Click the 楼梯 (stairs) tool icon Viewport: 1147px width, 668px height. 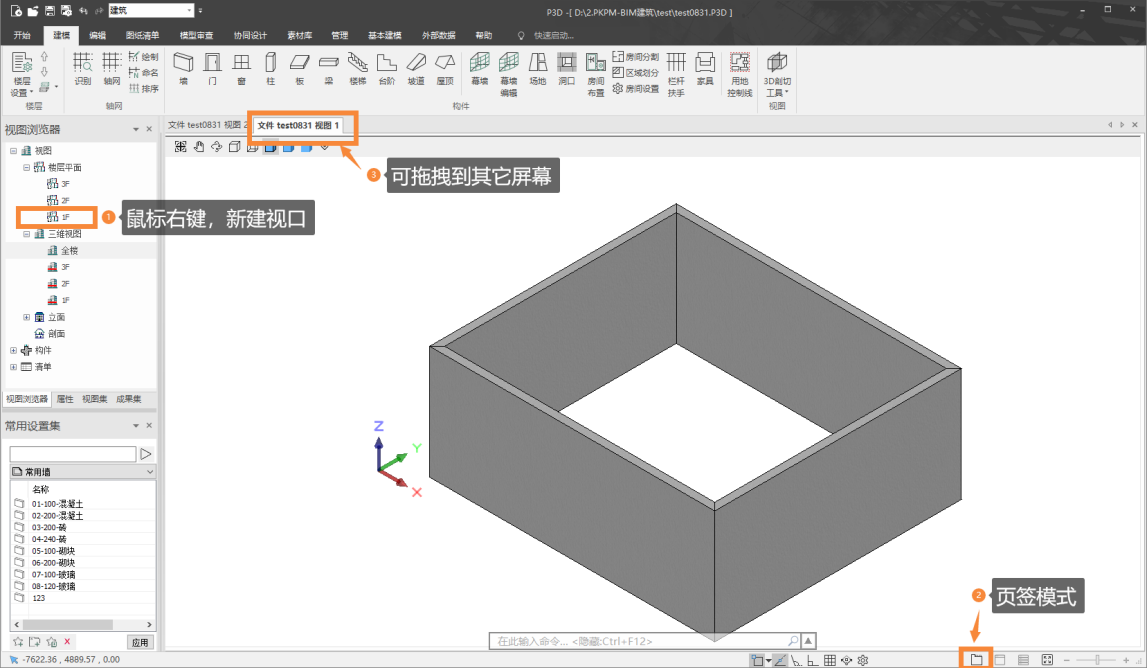pyautogui.click(x=358, y=68)
